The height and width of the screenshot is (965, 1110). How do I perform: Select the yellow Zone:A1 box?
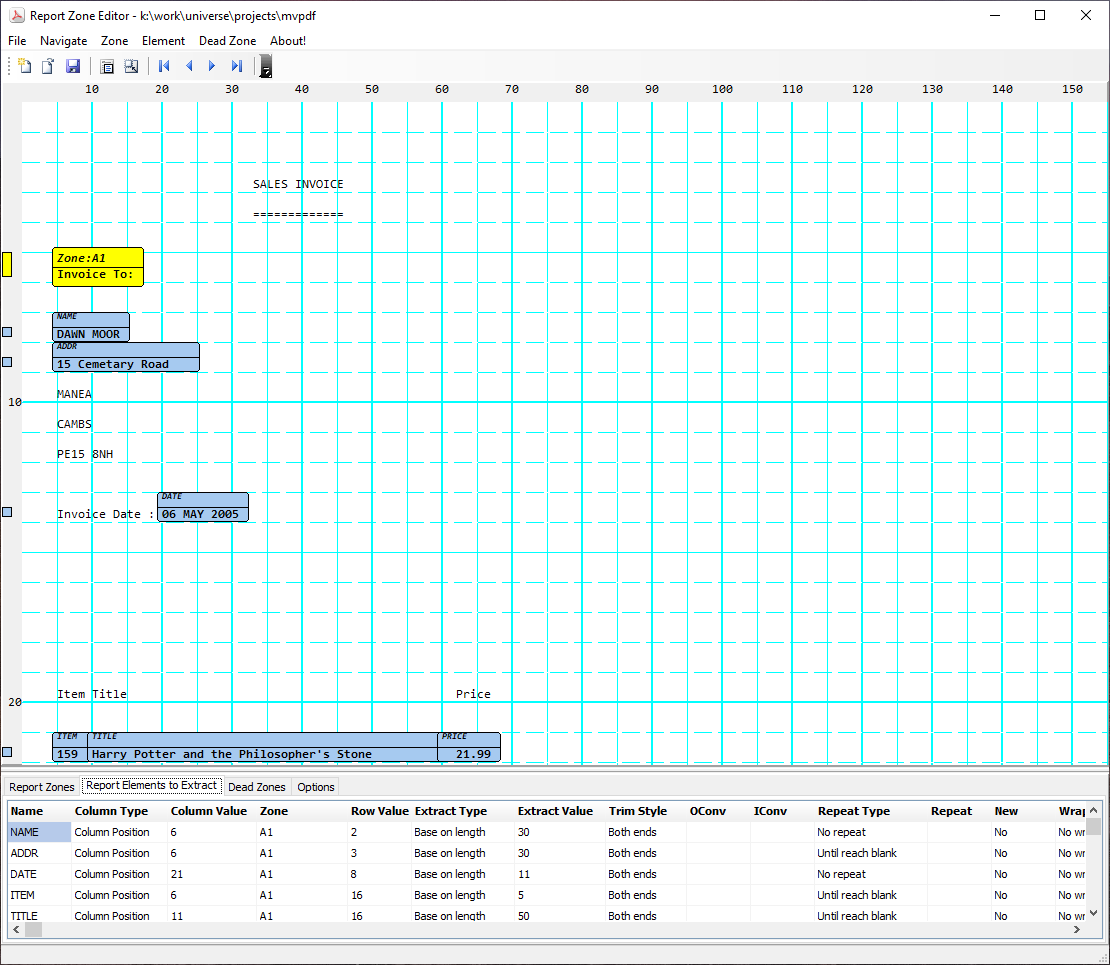pos(98,267)
